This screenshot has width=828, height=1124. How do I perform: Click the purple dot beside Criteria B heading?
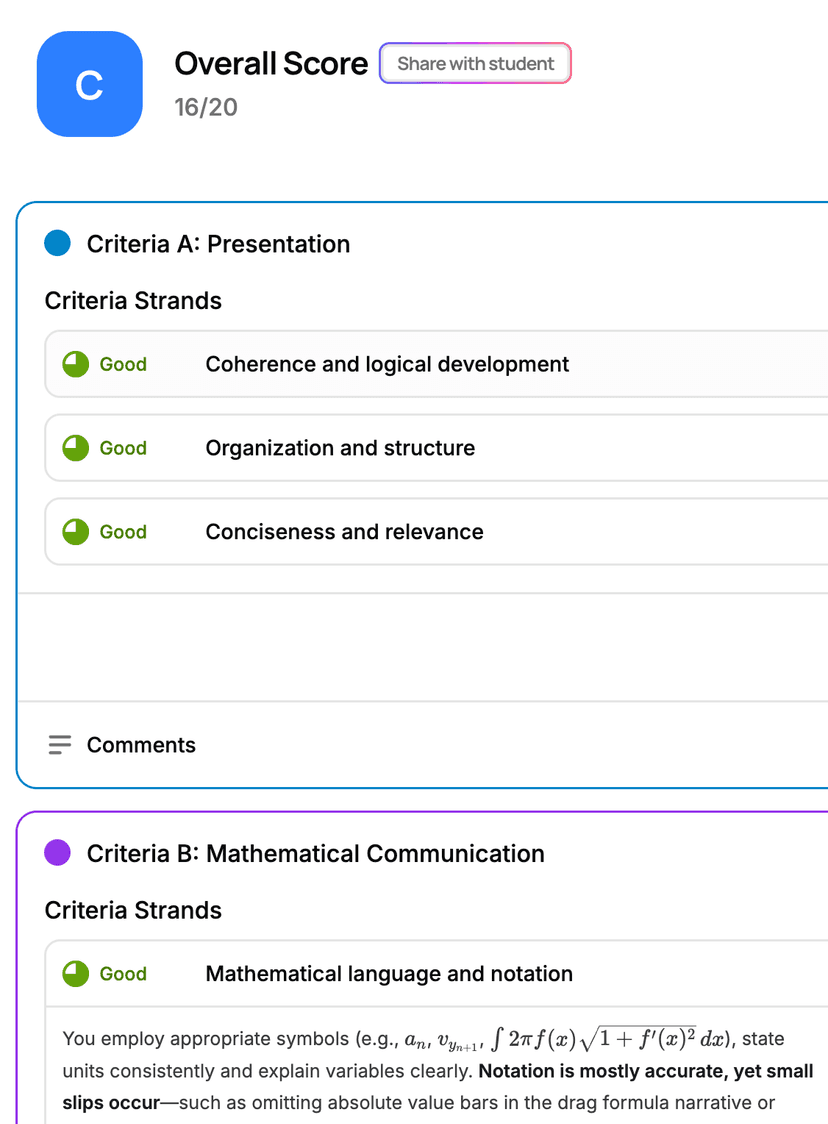[x=57, y=853]
